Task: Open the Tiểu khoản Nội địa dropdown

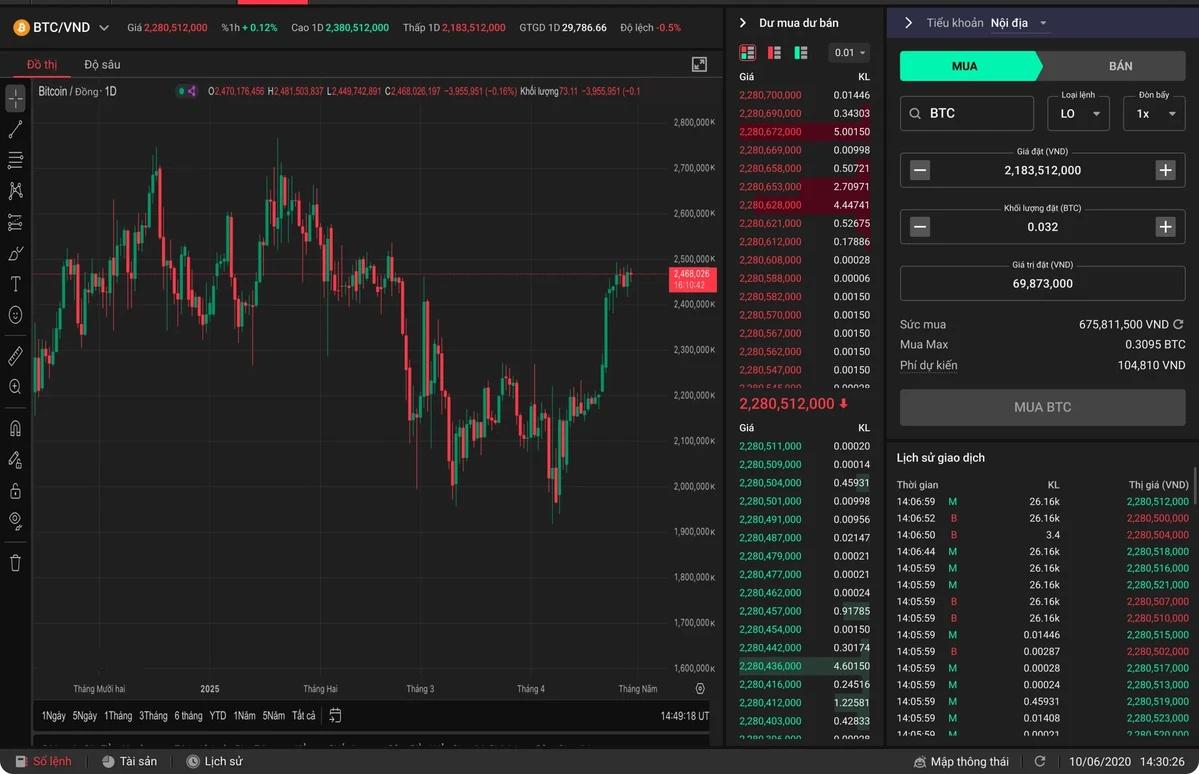Action: (1019, 23)
